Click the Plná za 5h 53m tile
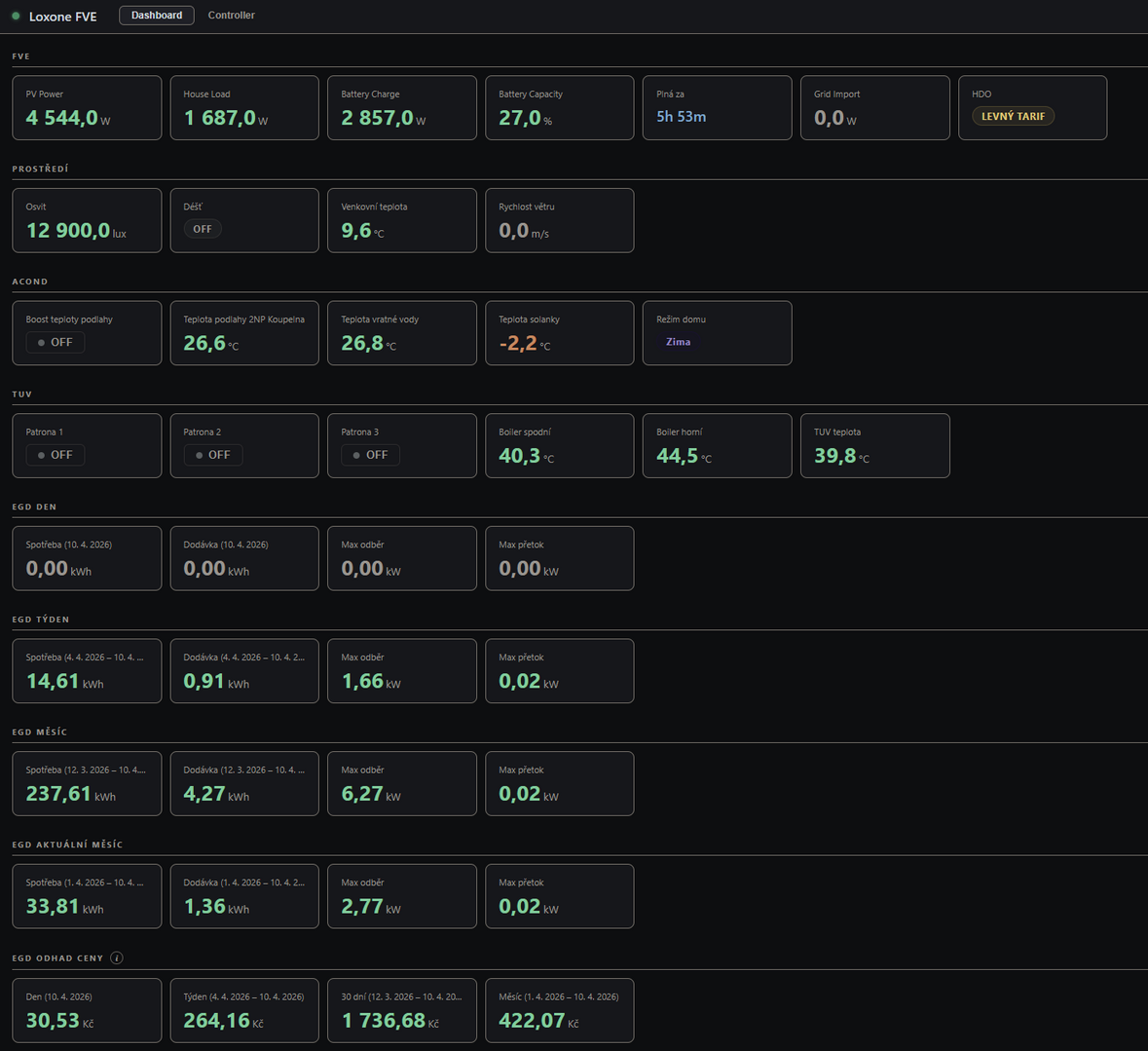Viewport: 1148px width, 1051px height. click(718, 108)
